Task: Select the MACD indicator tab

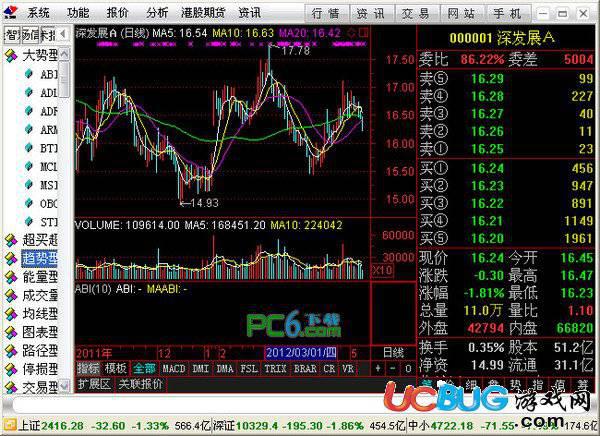Action: [174, 369]
